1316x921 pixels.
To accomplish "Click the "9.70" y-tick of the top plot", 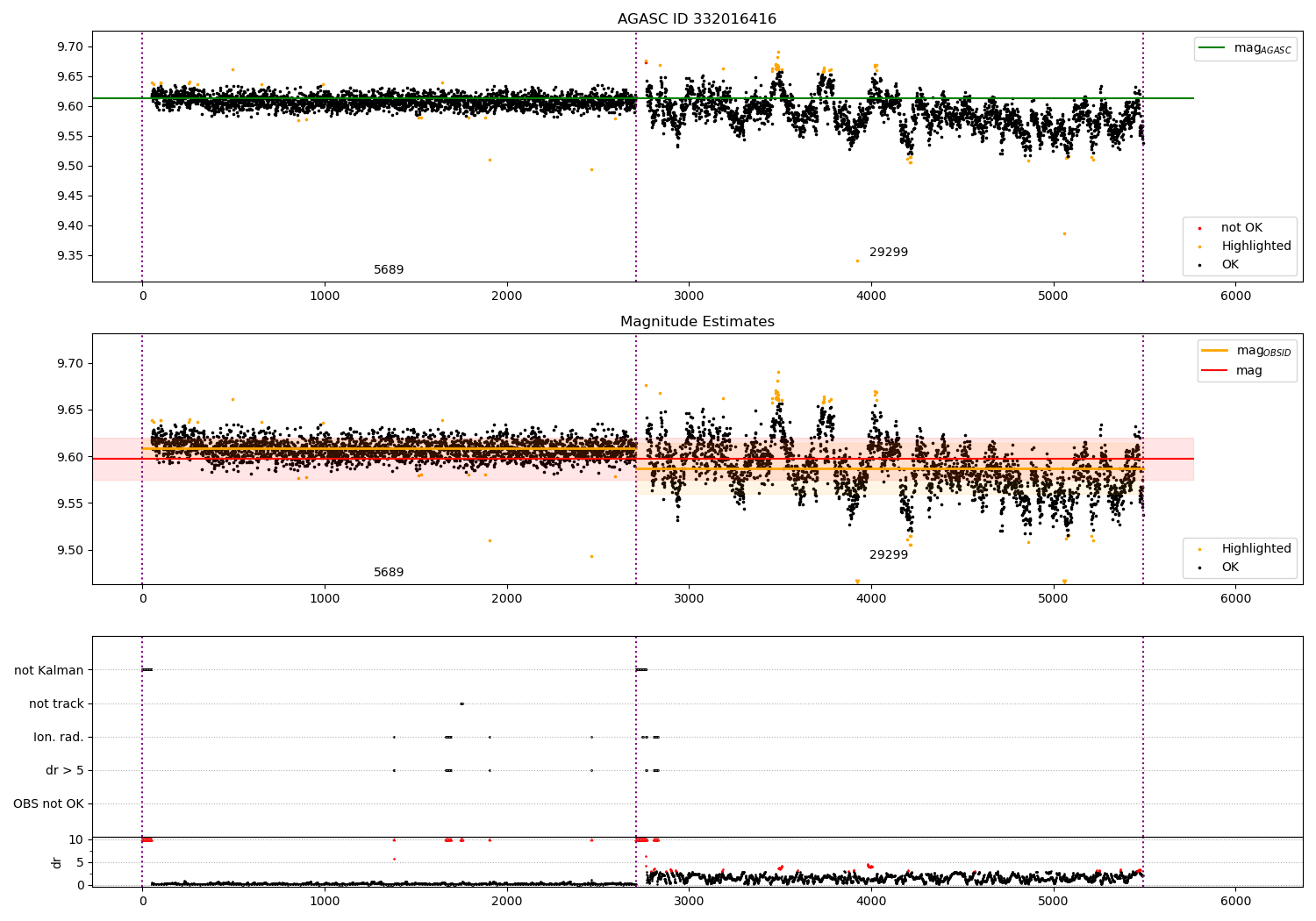I will [x=69, y=46].
